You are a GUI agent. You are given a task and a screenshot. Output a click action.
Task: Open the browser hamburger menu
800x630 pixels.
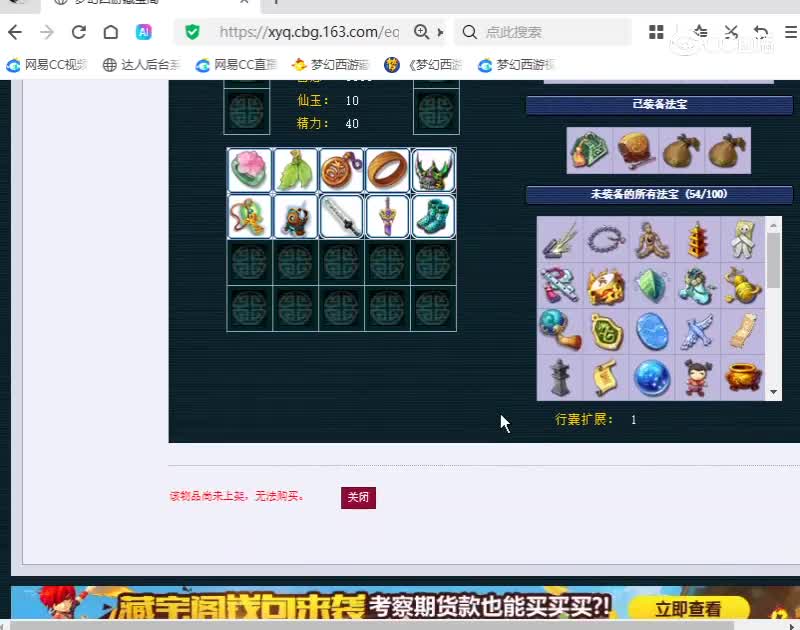pos(791,32)
